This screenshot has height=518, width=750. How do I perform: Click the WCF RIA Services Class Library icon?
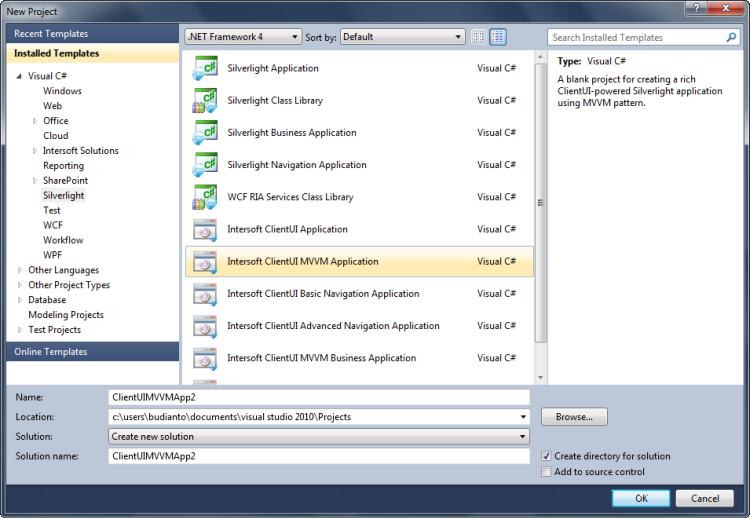[x=205, y=197]
